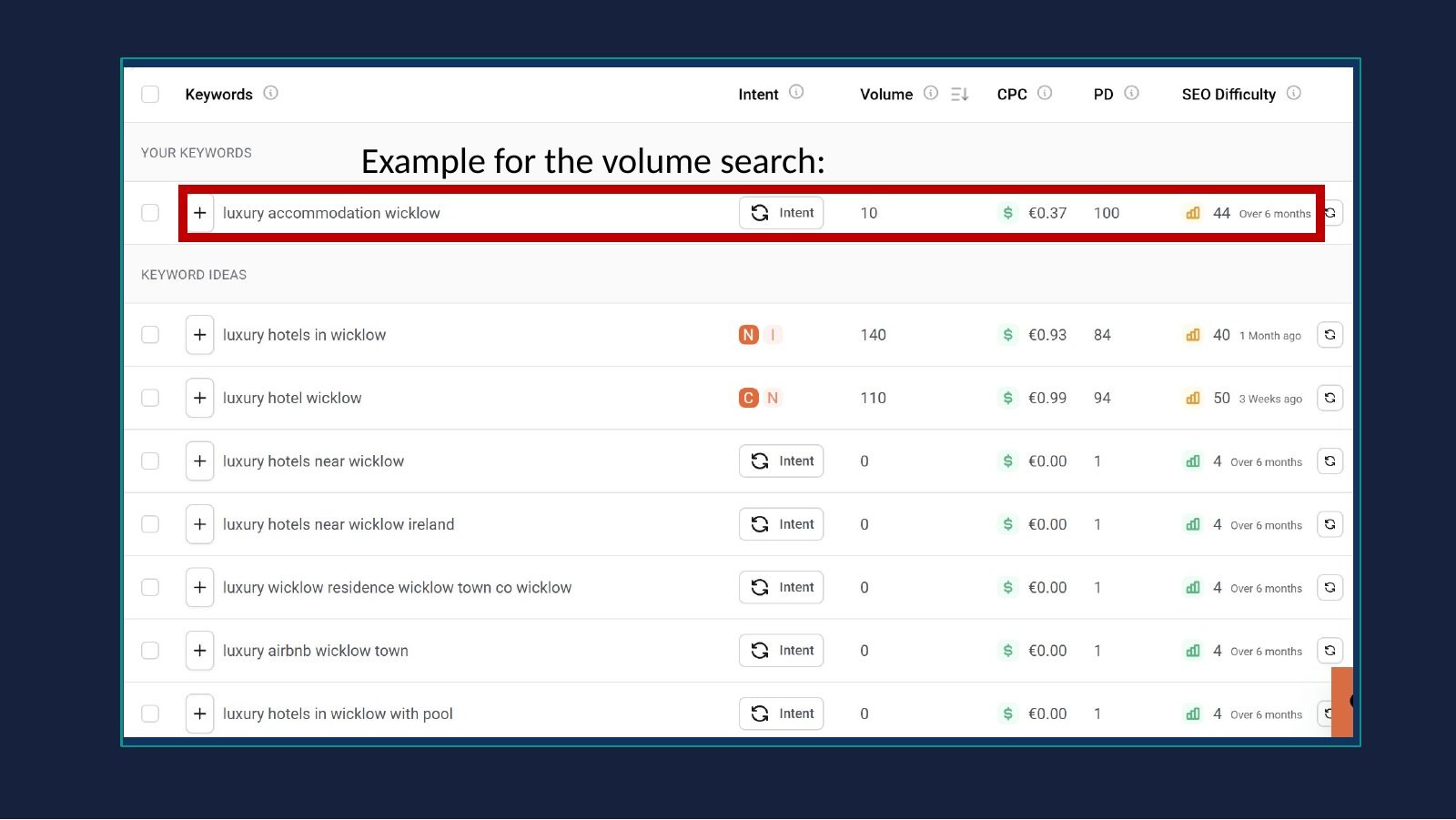
Task: Click the SEO Difficulty column header
Action: 1228,95
